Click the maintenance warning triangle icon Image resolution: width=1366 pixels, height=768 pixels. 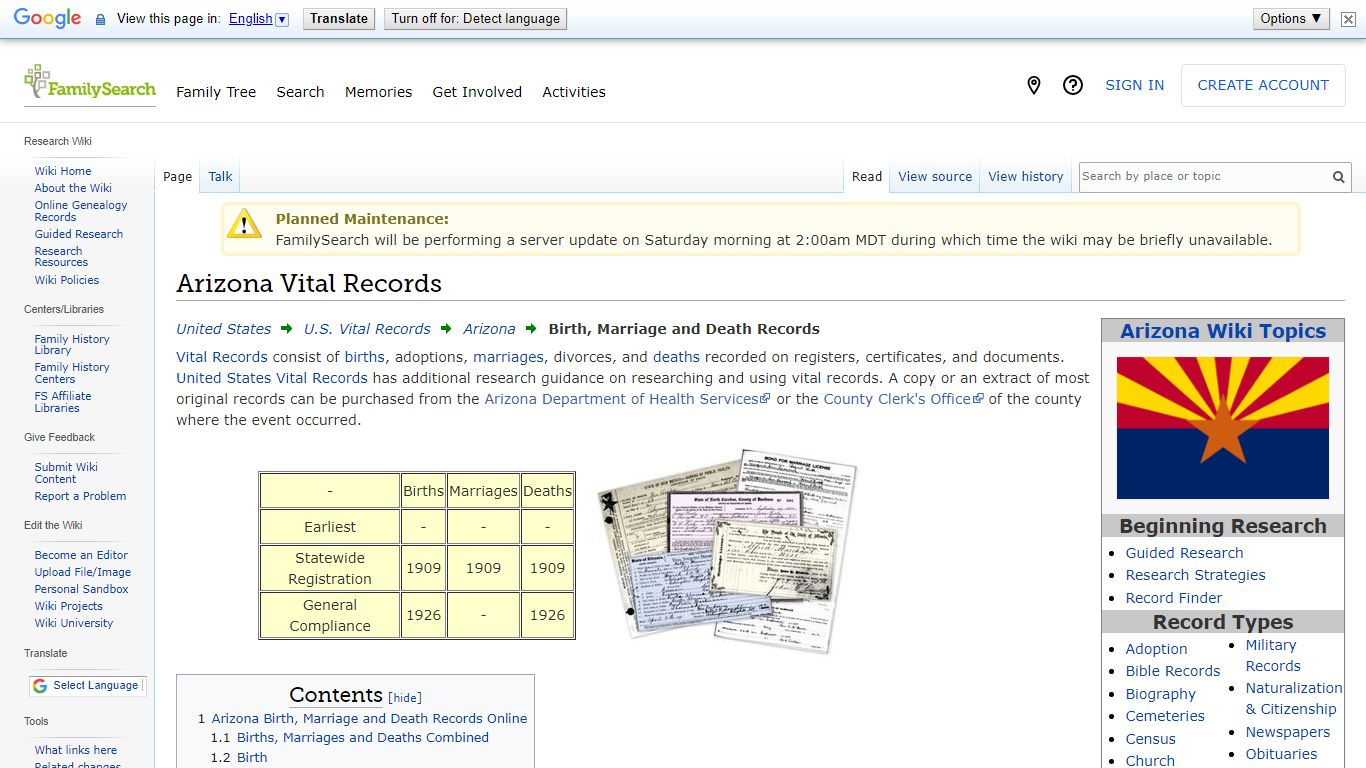tap(244, 224)
